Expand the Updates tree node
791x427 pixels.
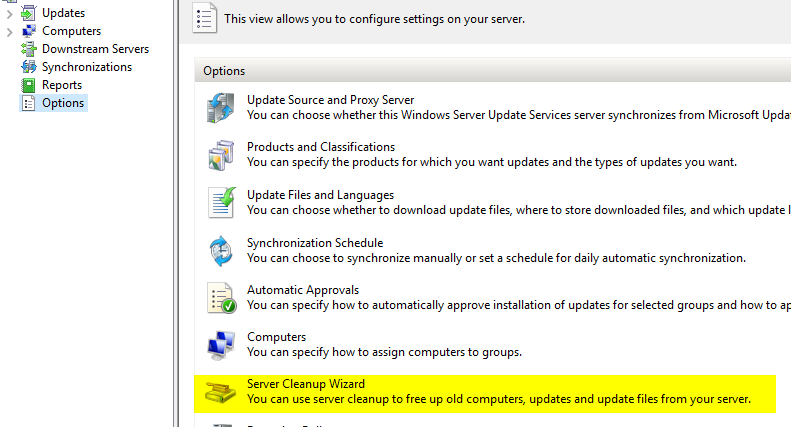tap(9, 13)
